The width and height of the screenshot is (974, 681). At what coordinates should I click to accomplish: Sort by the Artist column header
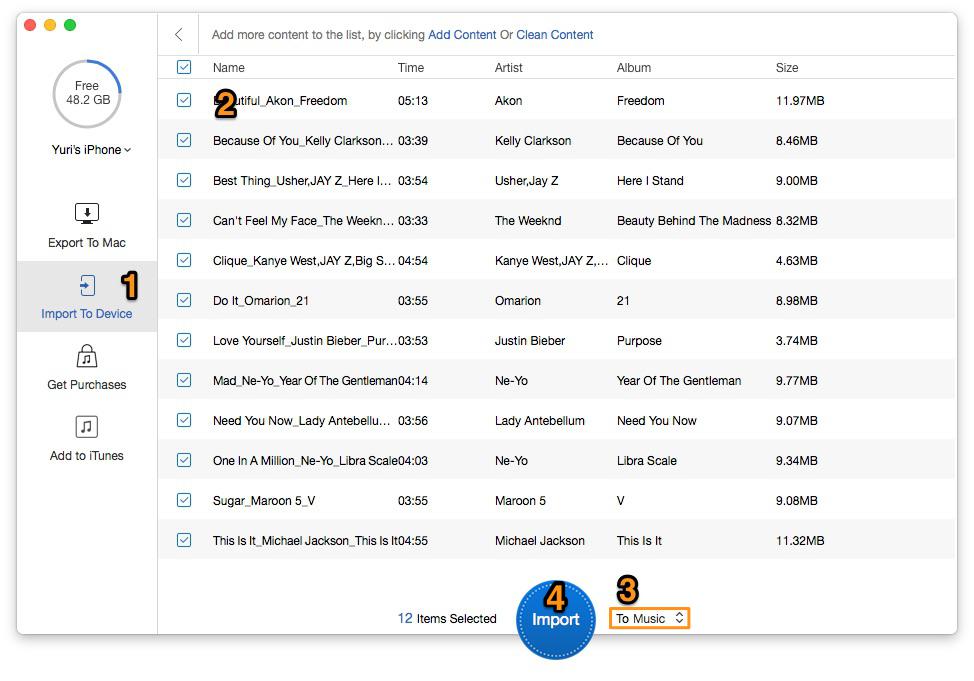coord(508,68)
